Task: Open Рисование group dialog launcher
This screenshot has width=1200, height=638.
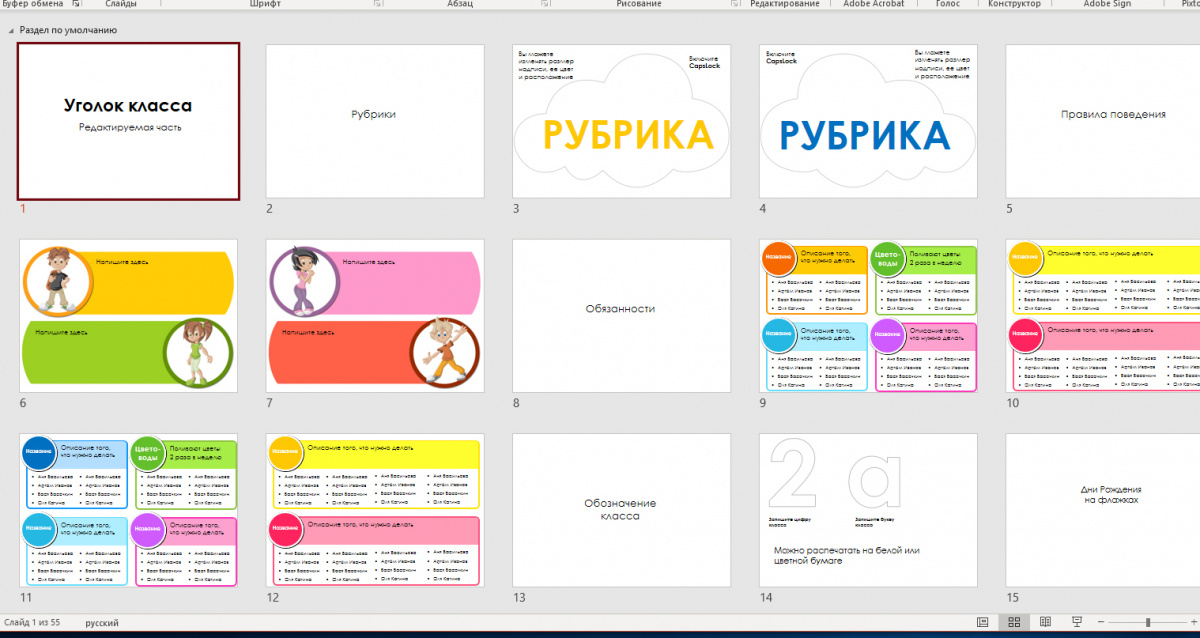Action: tap(736, 4)
